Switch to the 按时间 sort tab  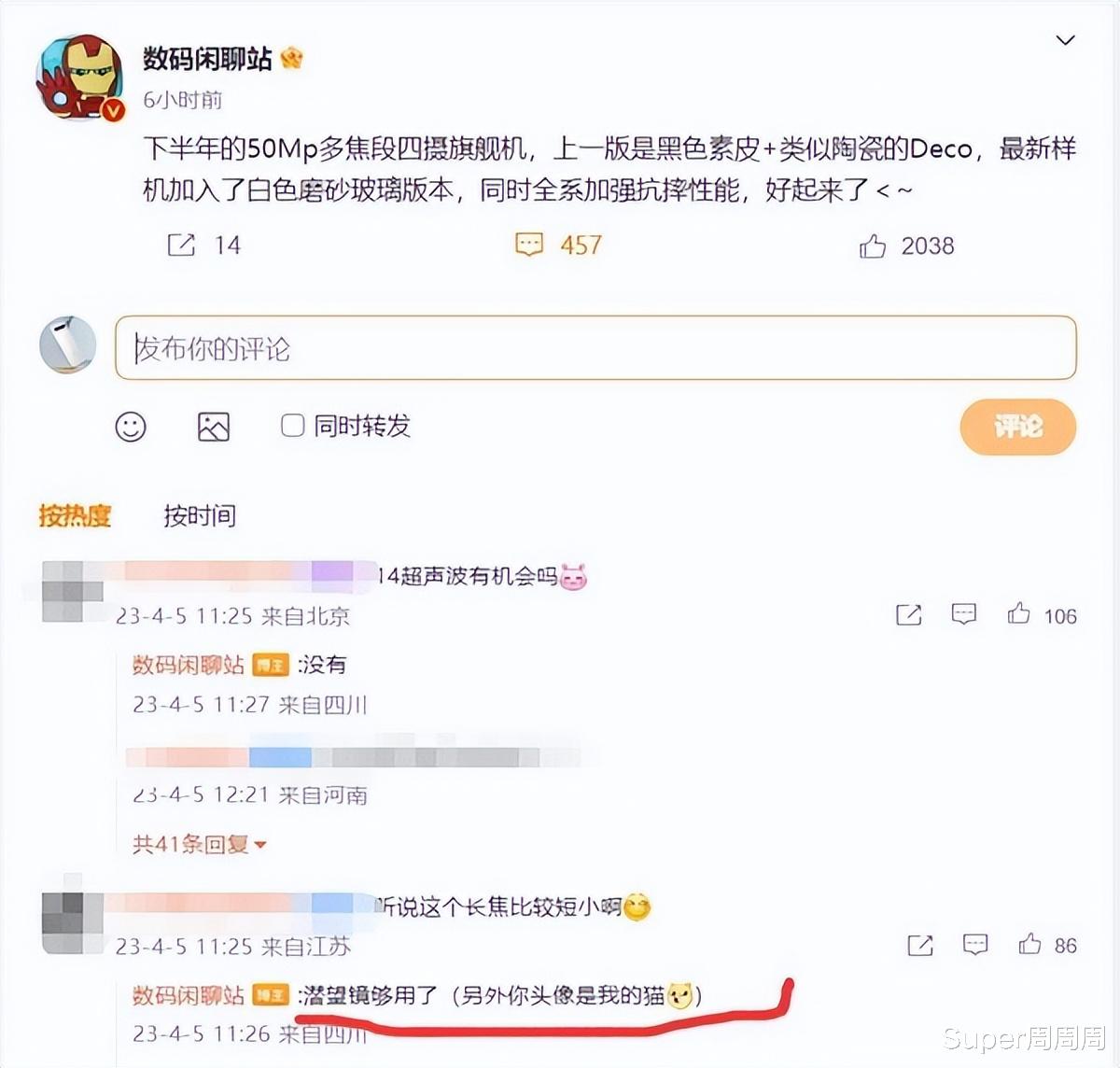pos(200,515)
